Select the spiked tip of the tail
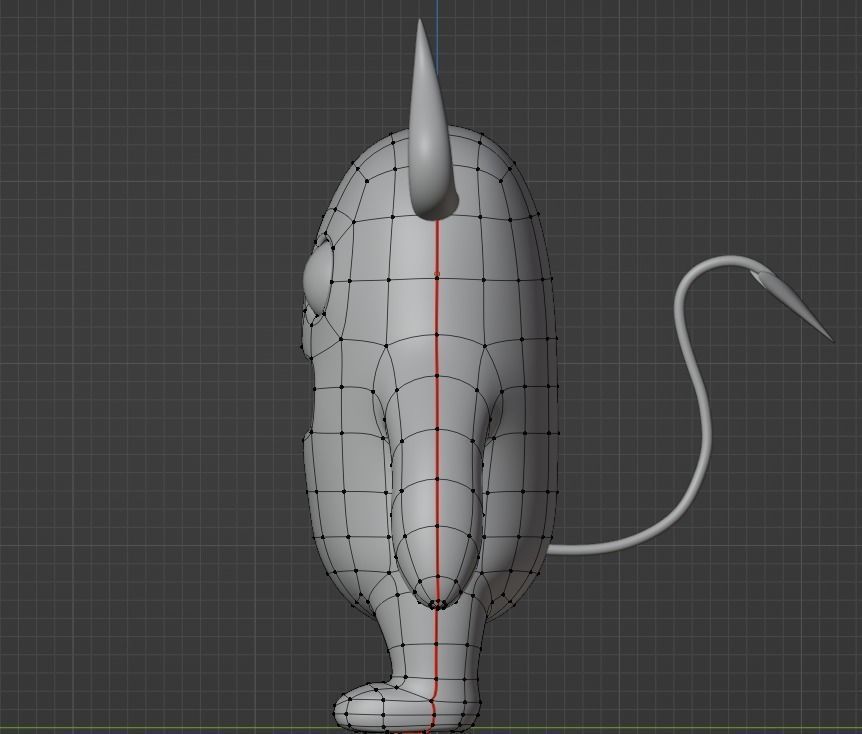 (x=793, y=306)
